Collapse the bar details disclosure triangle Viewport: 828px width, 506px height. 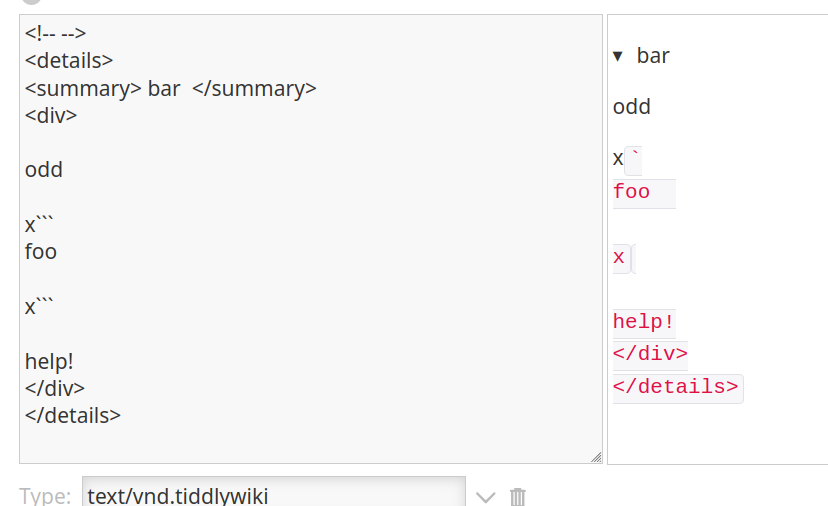[x=618, y=57]
